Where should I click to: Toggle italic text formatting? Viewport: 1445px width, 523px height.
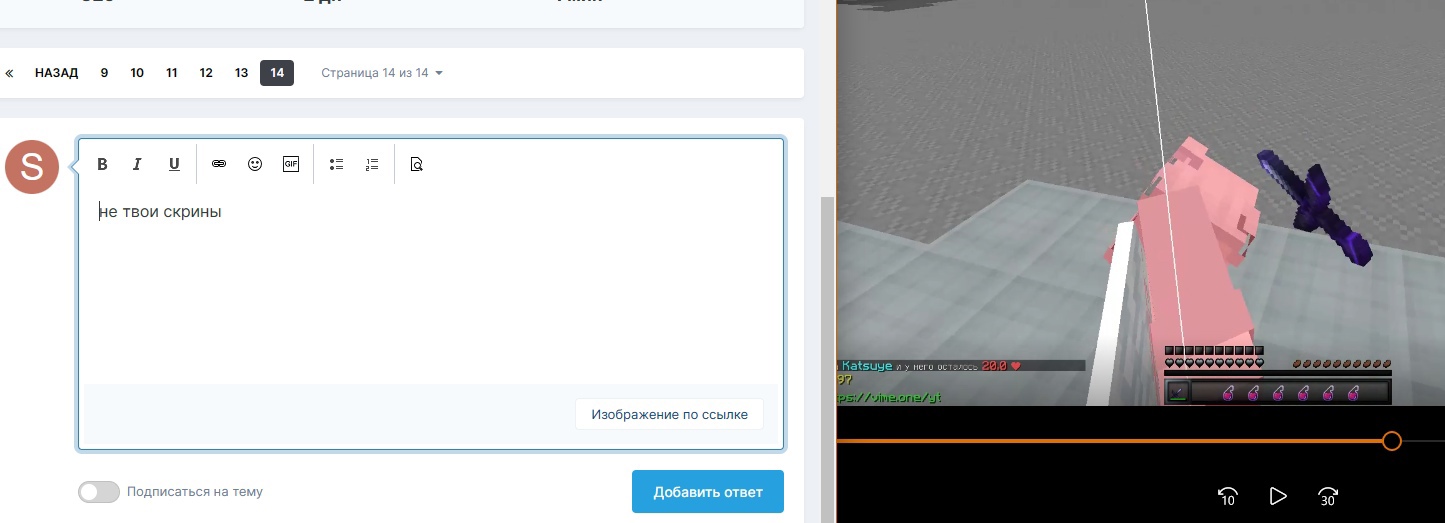pyautogui.click(x=138, y=164)
